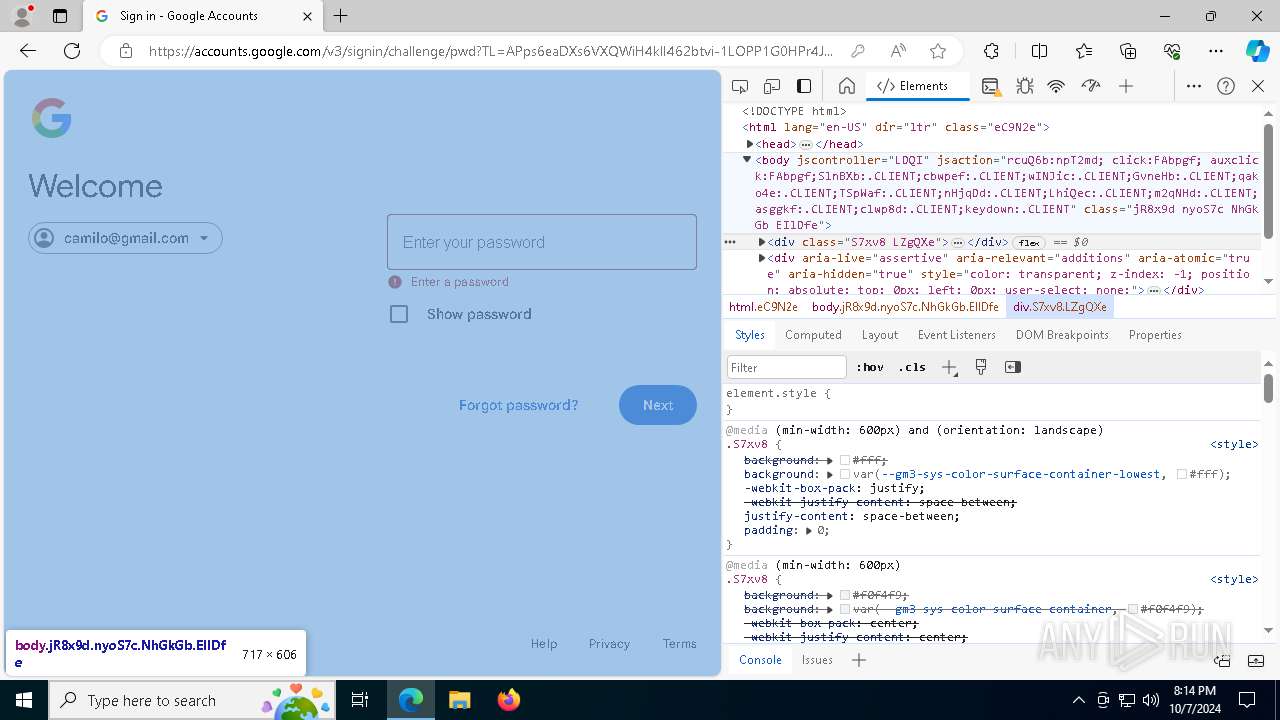Click the Next button
1280x720 pixels.
click(658, 405)
